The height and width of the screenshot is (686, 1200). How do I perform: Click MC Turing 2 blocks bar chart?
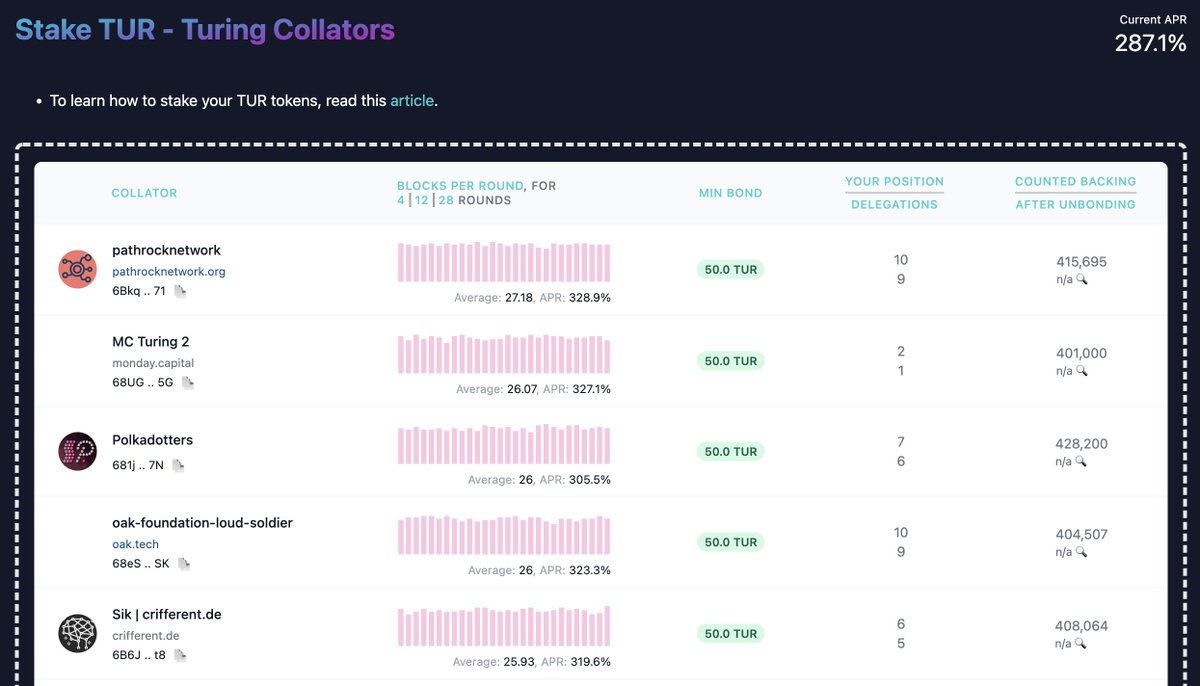[504, 354]
